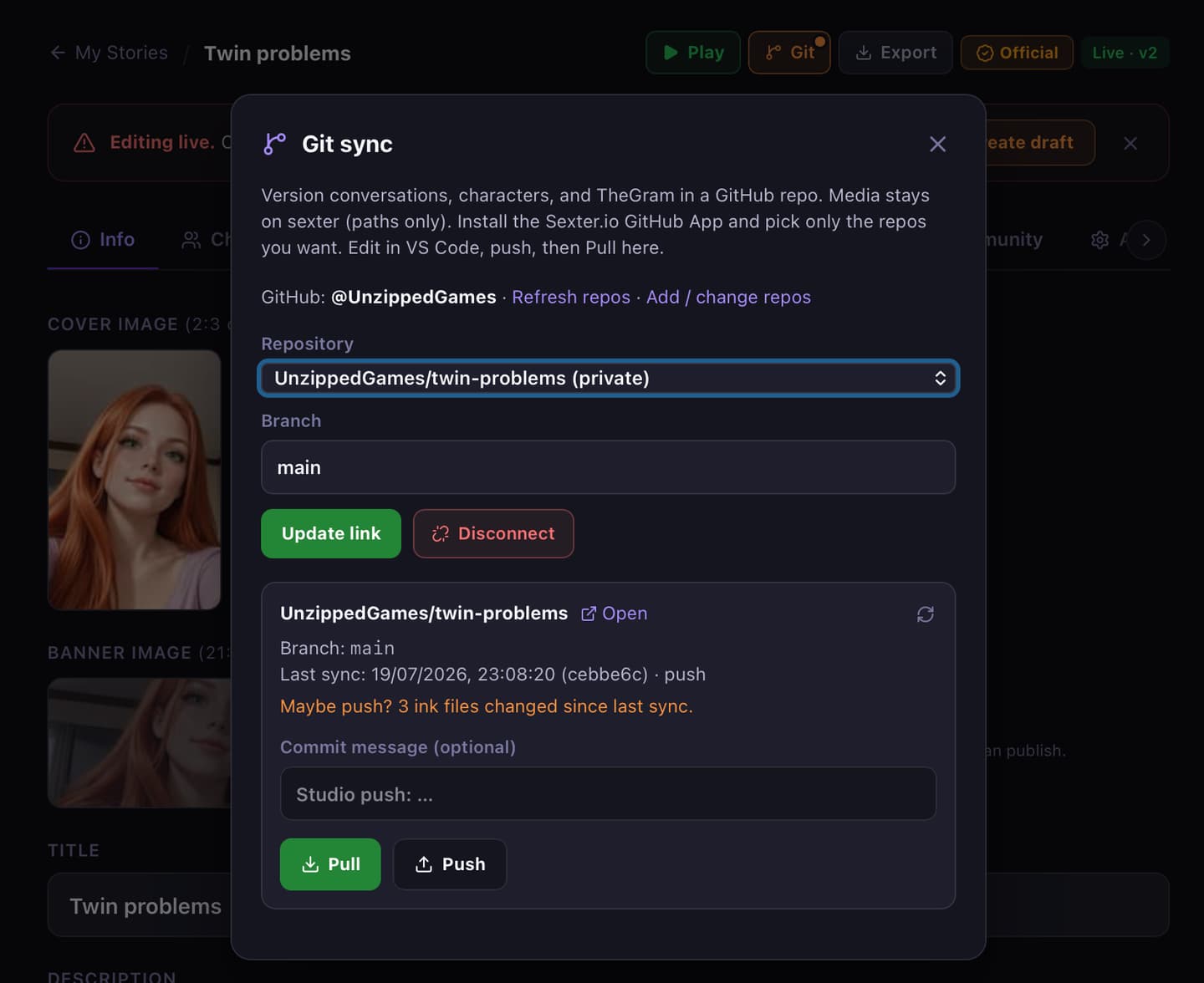Click the UnzippedGames/twin-problems heading in status card
Image resolution: width=1204 pixels, height=983 pixels.
coord(424,613)
